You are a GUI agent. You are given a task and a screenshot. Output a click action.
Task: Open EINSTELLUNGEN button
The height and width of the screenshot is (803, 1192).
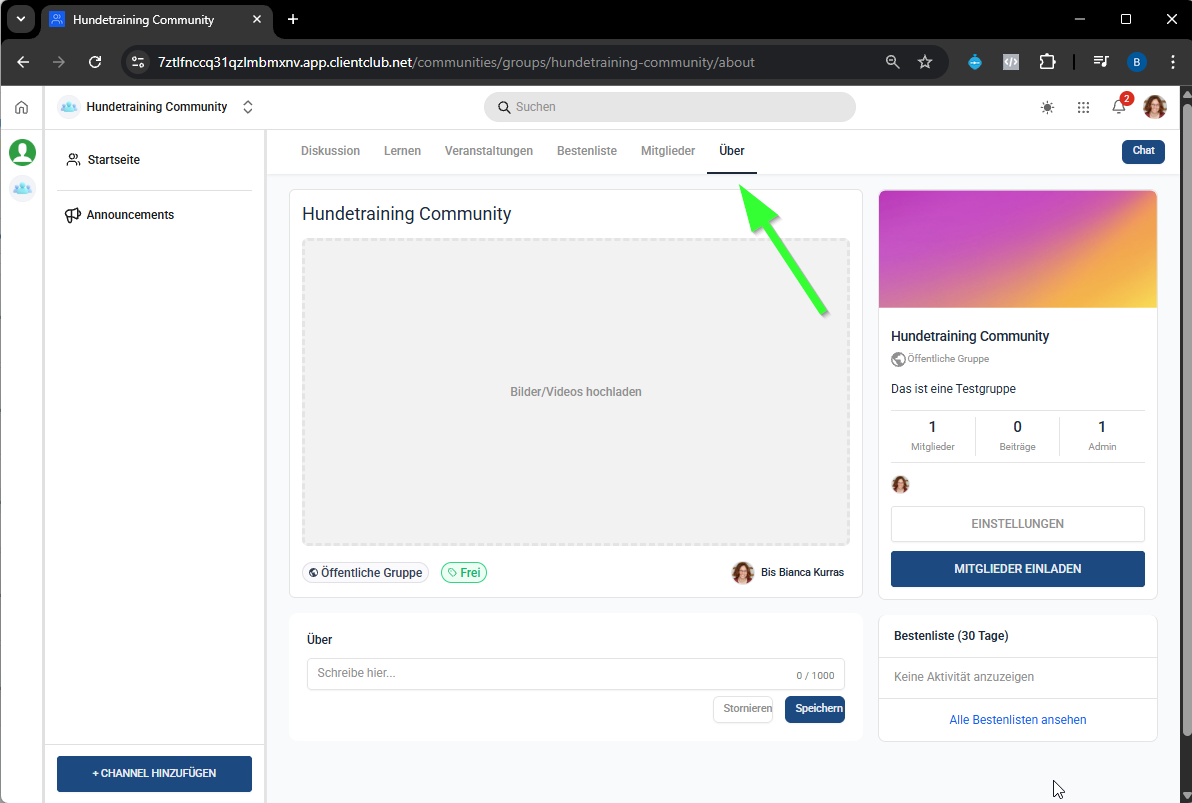click(x=1017, y=524)
